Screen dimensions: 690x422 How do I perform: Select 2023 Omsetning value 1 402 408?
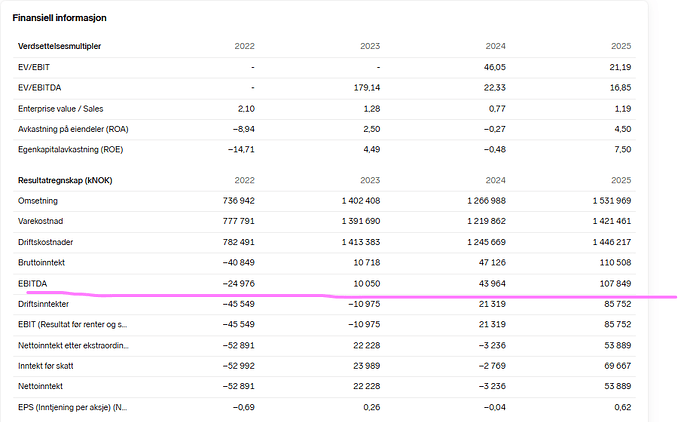point(361,201)
